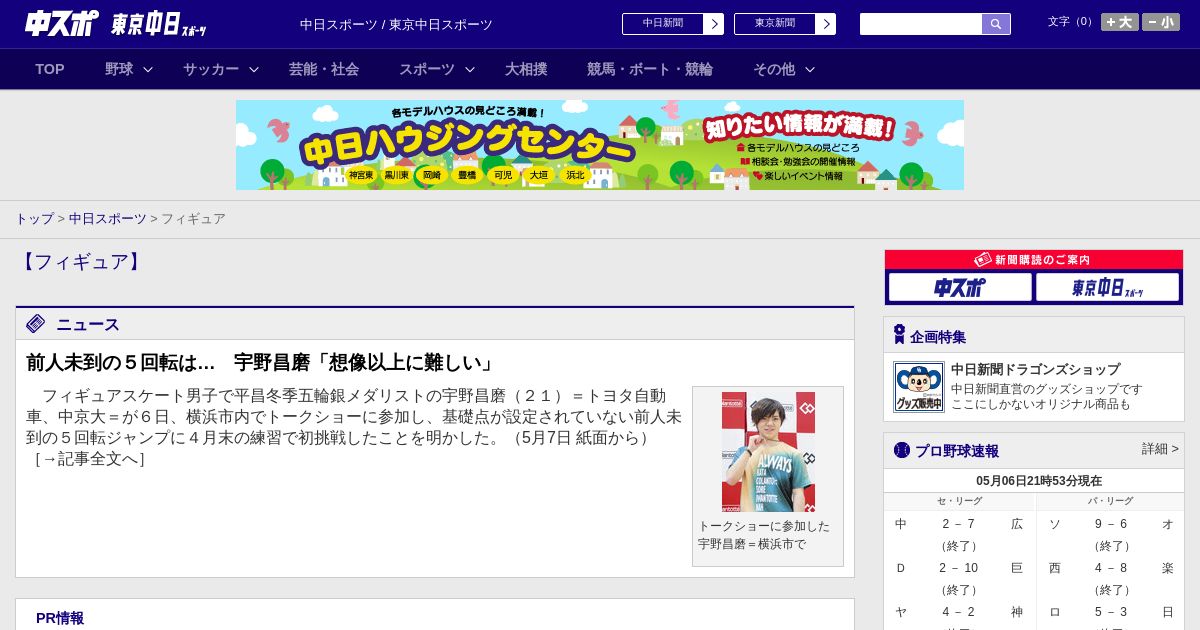The height and width of the screenshot is (630, 1200).
Task: Open 大相撲 navigation item
Action: point(526,69)
